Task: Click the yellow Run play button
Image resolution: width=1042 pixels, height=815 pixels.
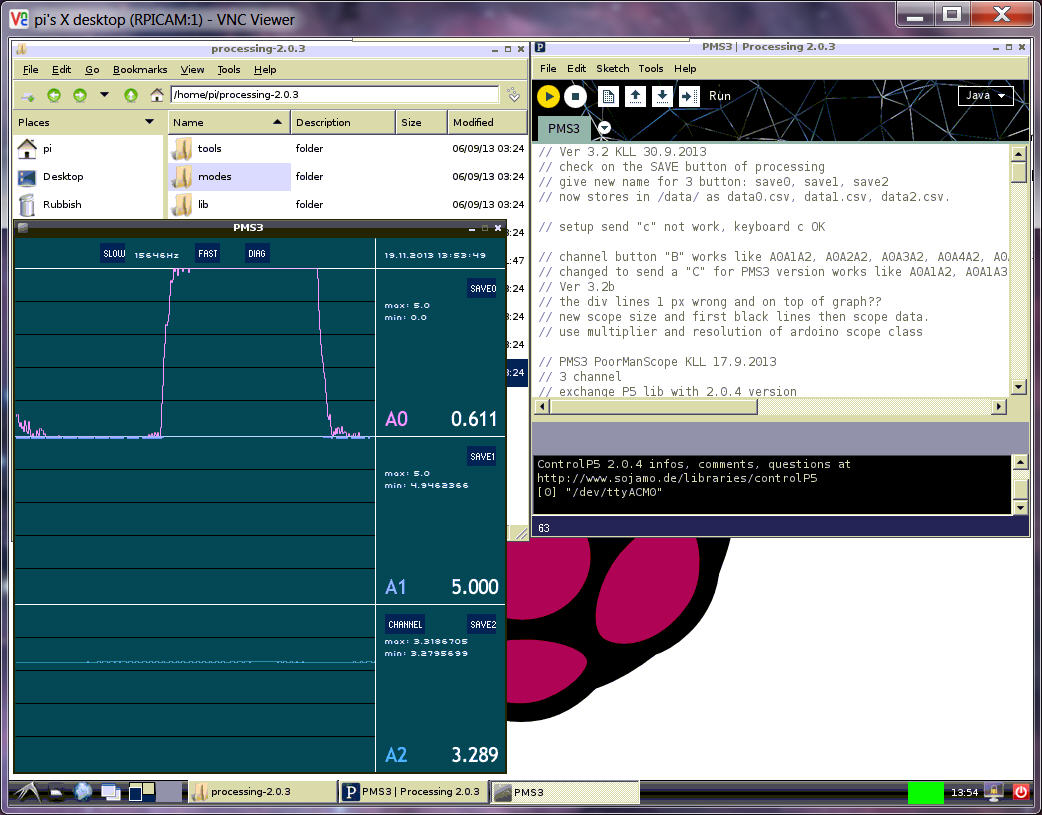Action: (x=548, y=96)
